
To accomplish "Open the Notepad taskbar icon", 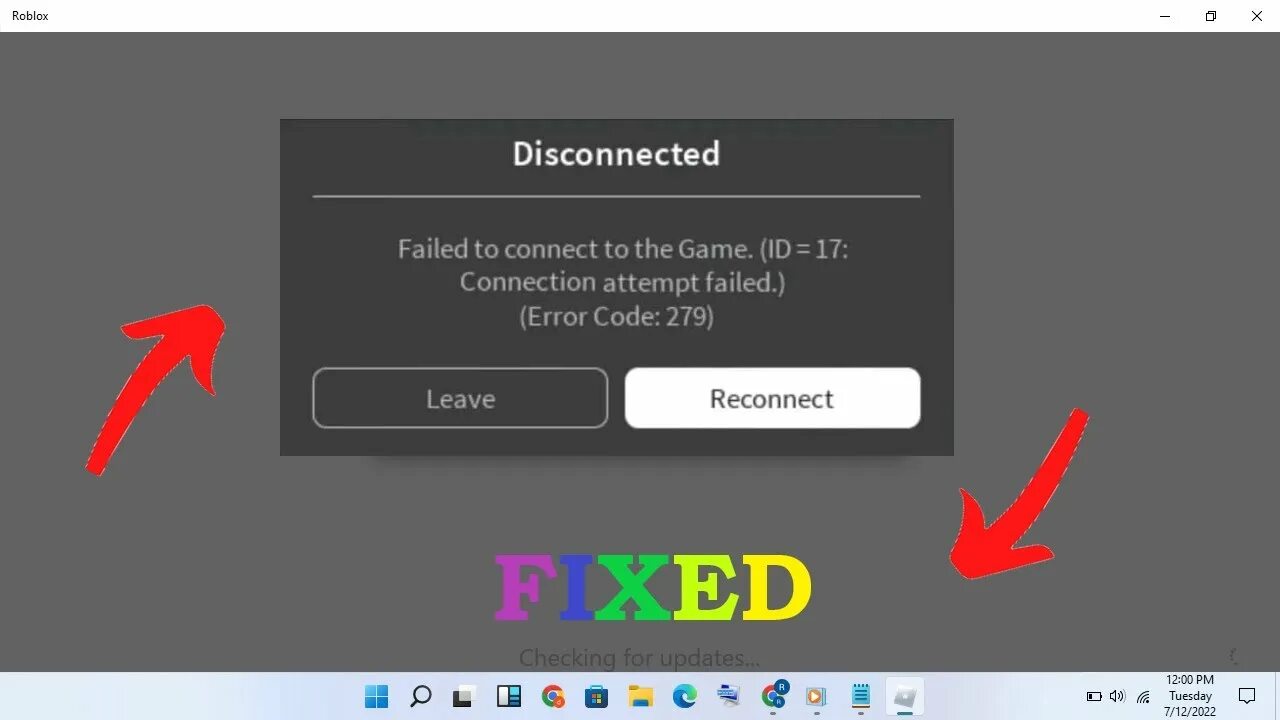I will click(x=860, y=696).
